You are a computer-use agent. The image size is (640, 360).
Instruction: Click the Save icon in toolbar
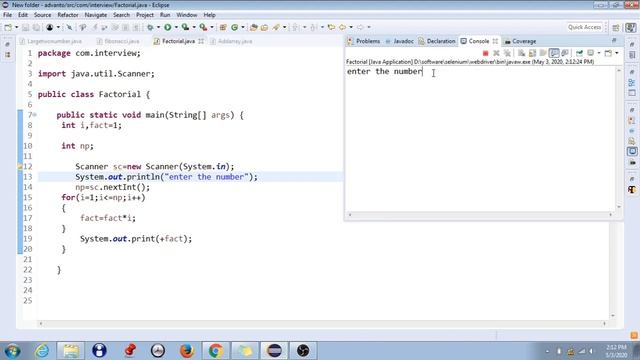click(26, 27)
